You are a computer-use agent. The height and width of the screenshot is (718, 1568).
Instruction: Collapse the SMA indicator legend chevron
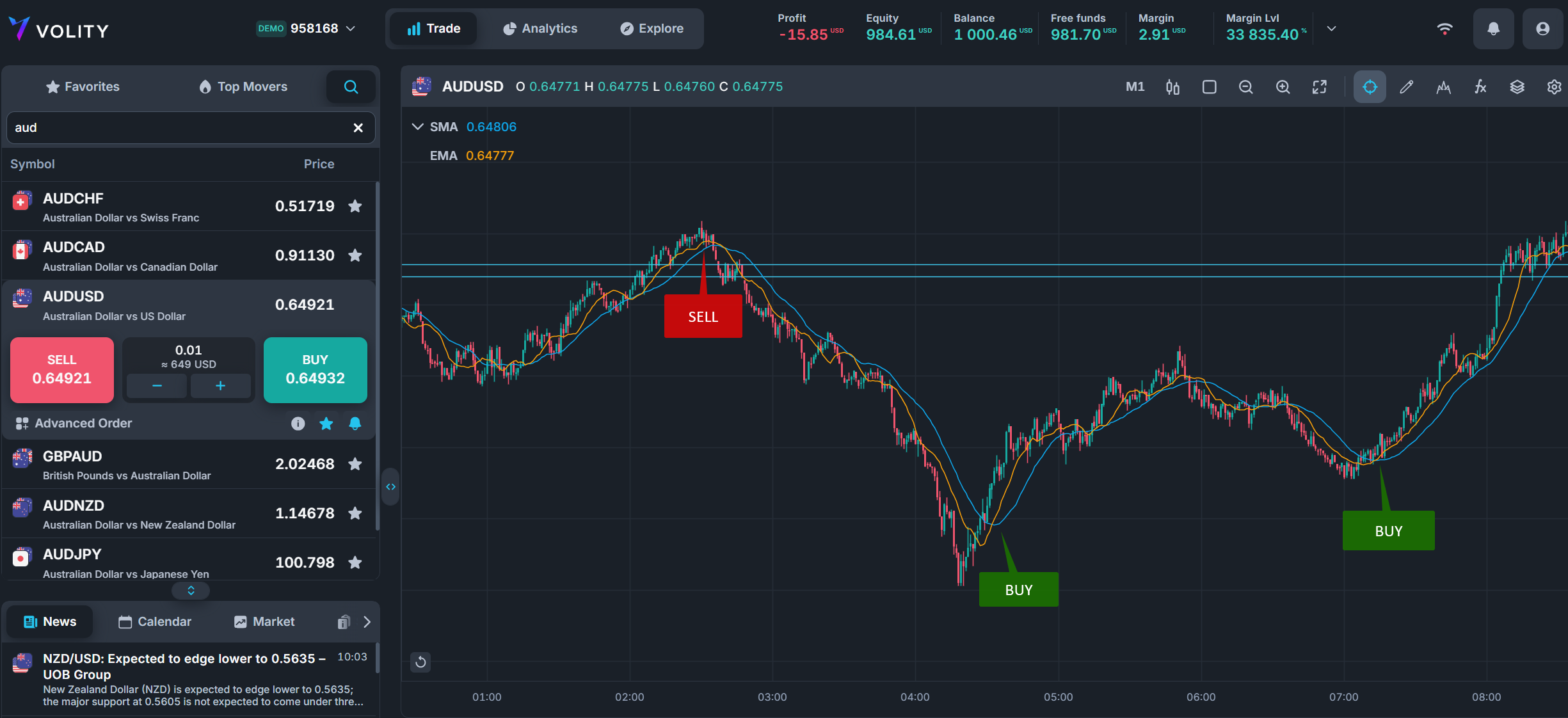[x=417, y=127]
